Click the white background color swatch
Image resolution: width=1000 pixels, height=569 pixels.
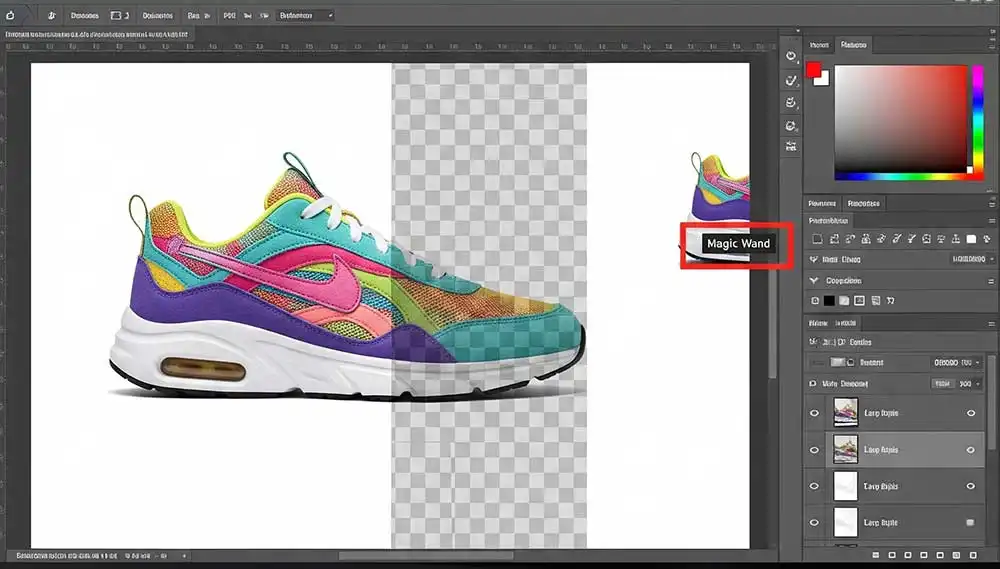click(823, 78)
